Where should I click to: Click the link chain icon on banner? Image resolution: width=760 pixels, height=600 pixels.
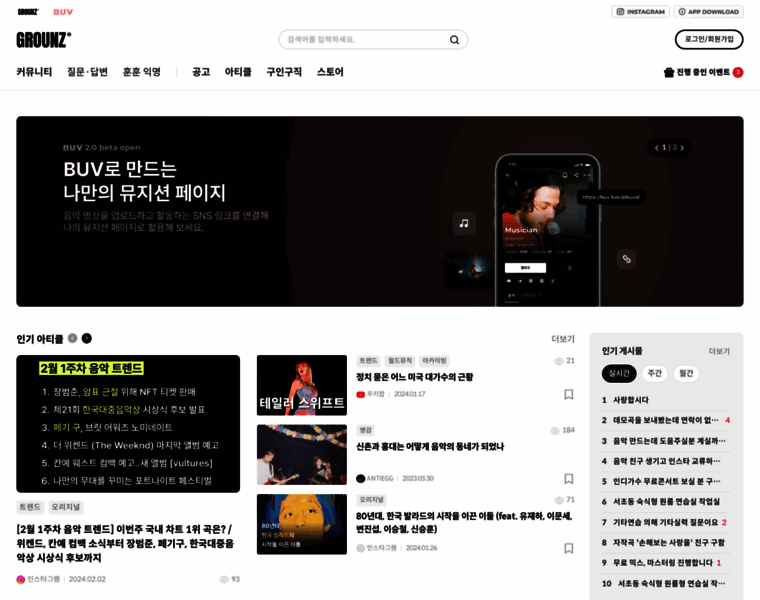click(x=626, y=259)
